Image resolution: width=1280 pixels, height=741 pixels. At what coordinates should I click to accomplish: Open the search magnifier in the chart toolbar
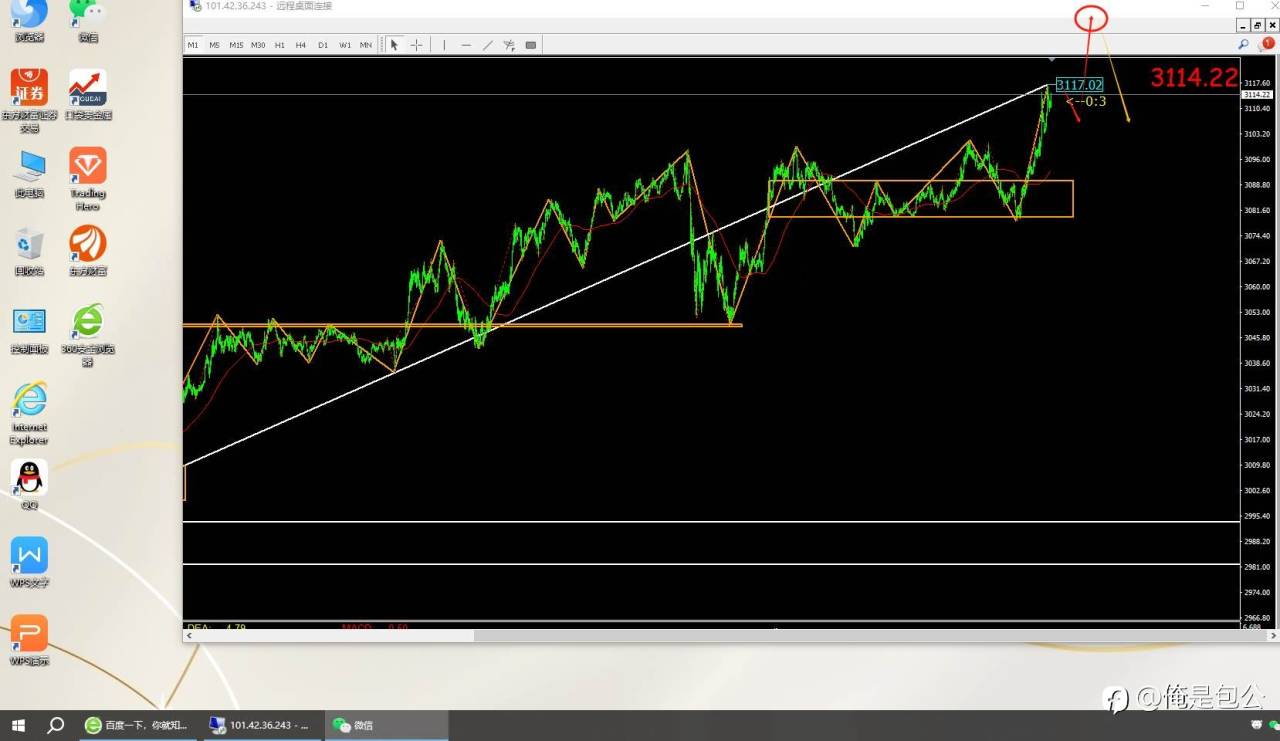1243,44
